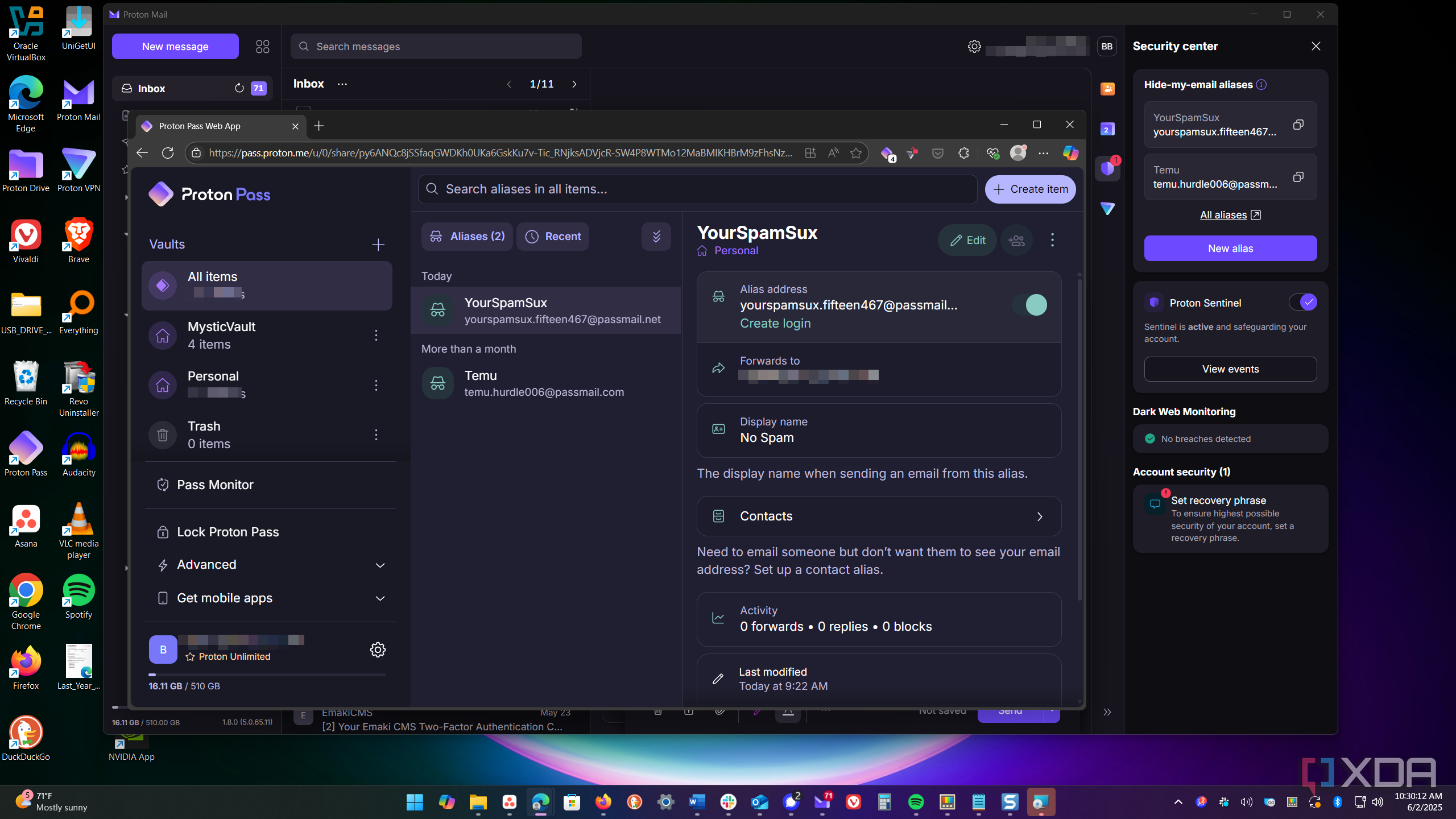Select the Recent sort option

pos(553,237)
